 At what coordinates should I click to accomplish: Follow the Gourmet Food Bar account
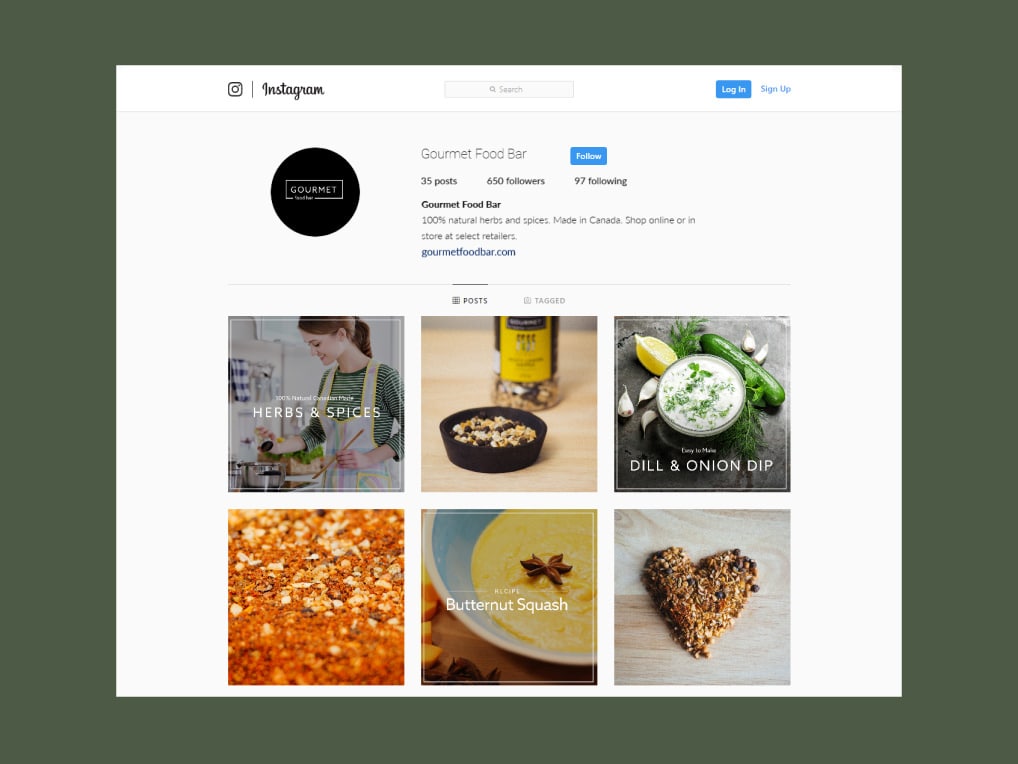point(588,156)
